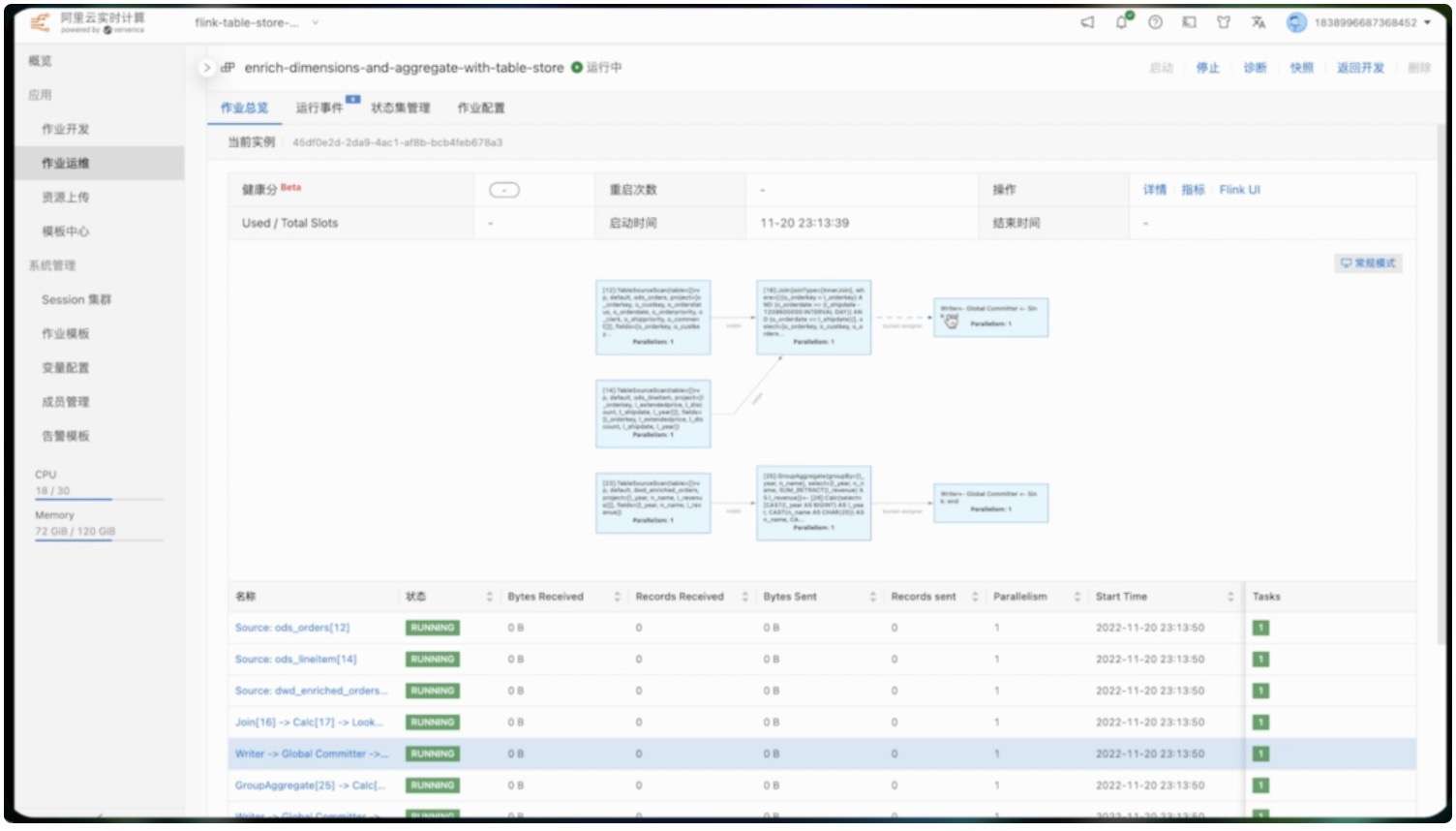Open Source: ods_lineitem[14] operator link
The image size is (1456, 831).
(296, 660)
